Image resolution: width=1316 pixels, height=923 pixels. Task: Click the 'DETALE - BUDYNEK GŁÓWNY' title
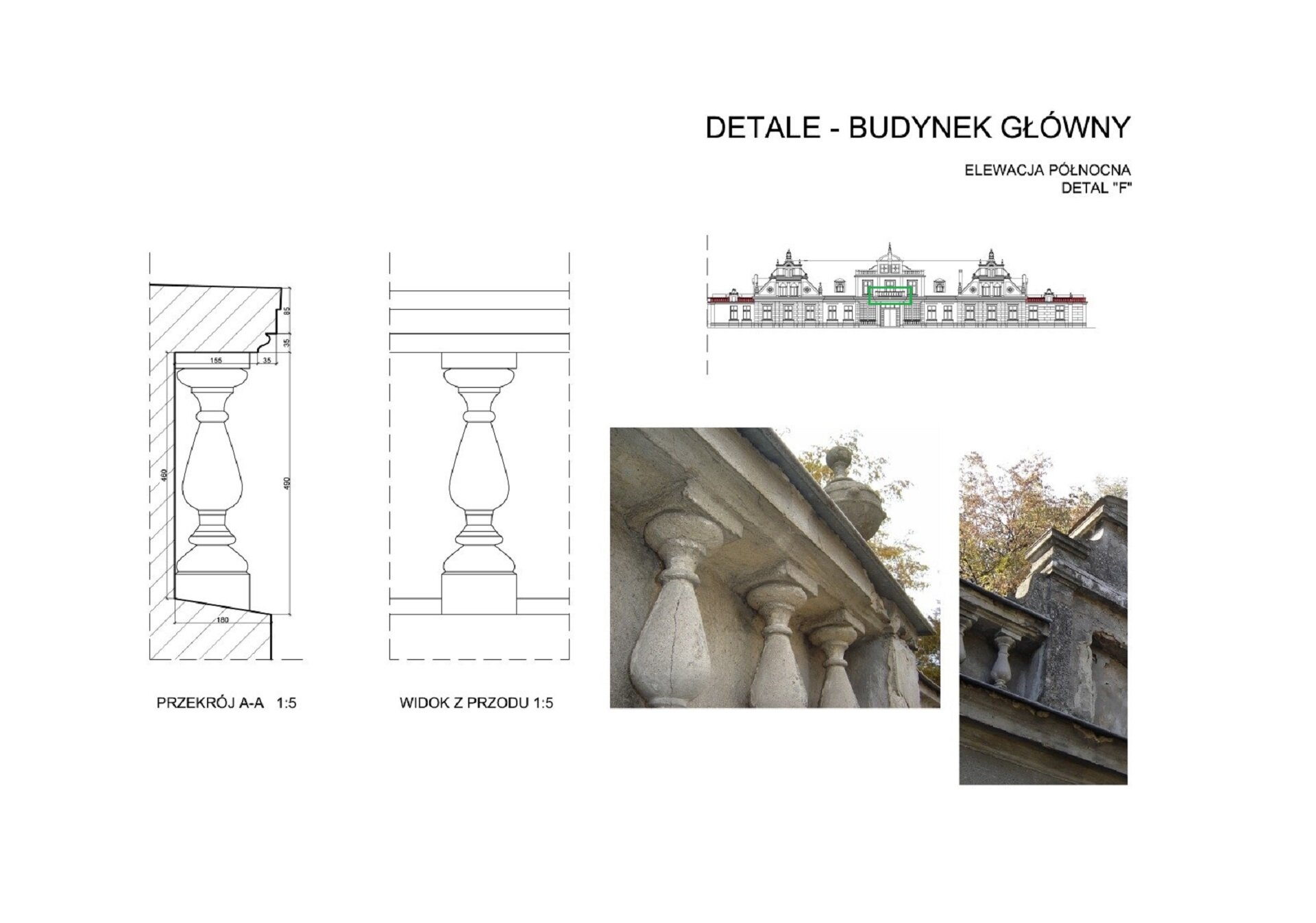917,128
